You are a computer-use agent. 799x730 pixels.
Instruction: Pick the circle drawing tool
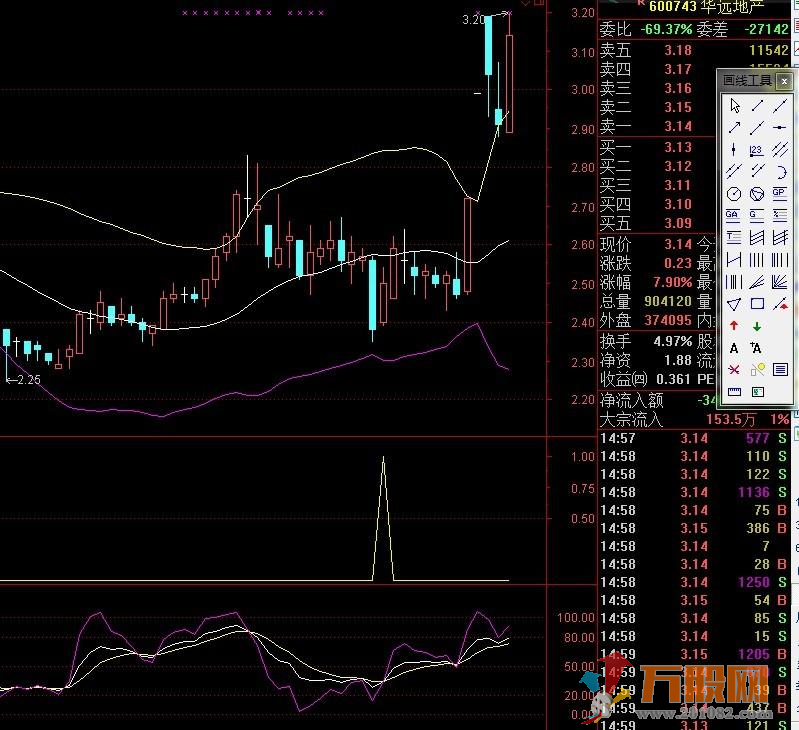pos(733,193)
